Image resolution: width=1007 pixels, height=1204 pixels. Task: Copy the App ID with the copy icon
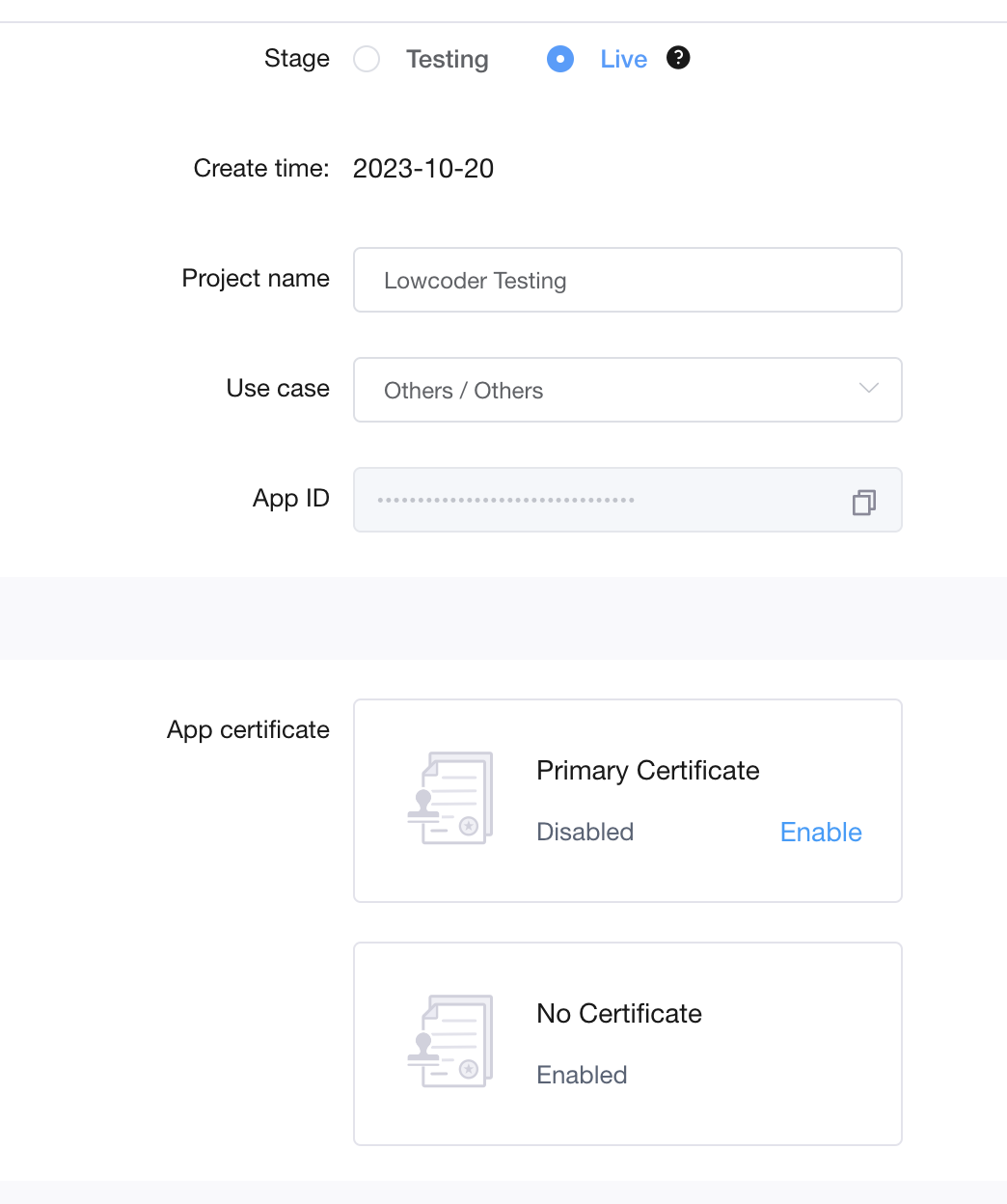tap(863, 502)
